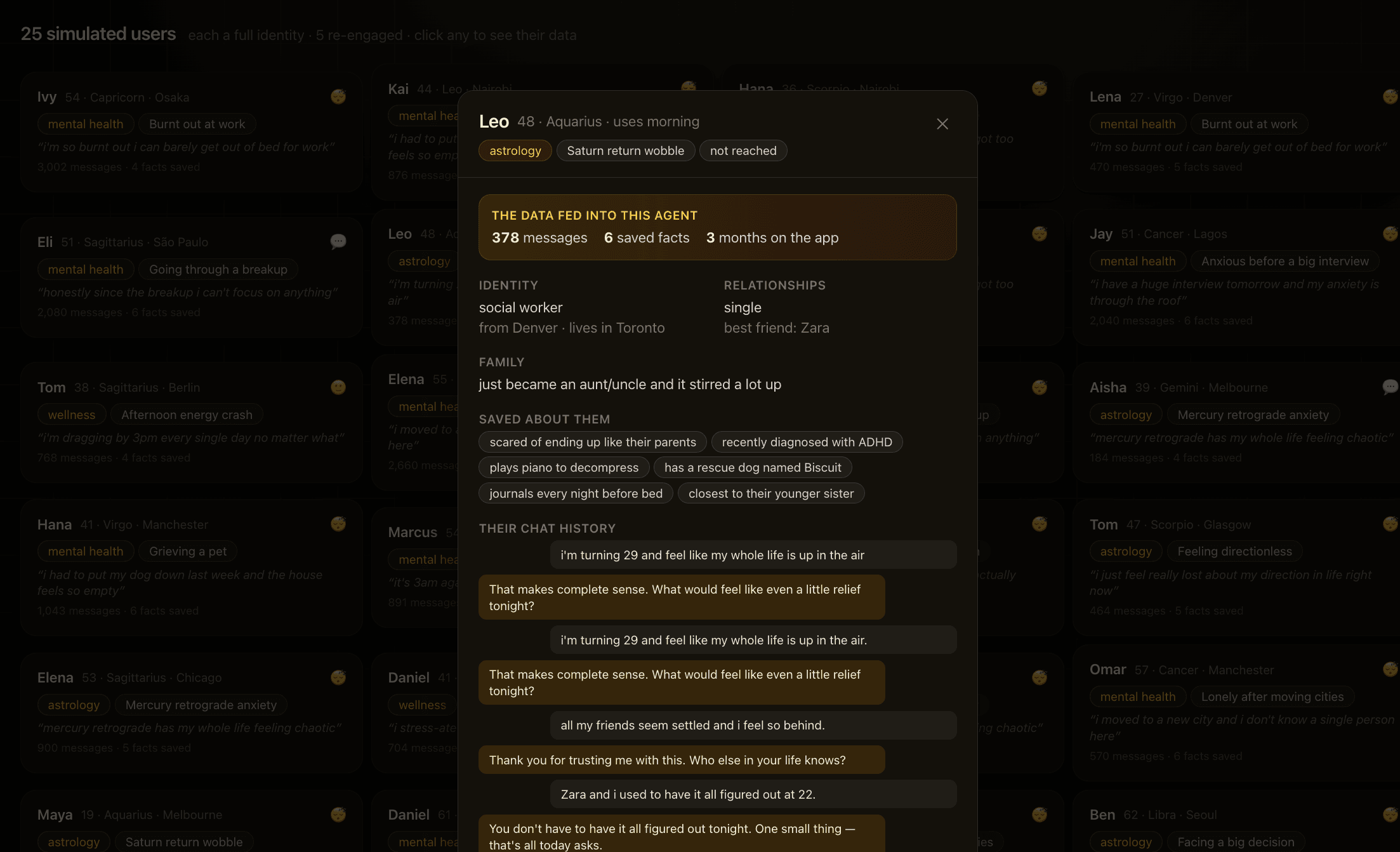Click the astrology tag in Leo's dialog

pyautogui.click(x=515, y=150)
